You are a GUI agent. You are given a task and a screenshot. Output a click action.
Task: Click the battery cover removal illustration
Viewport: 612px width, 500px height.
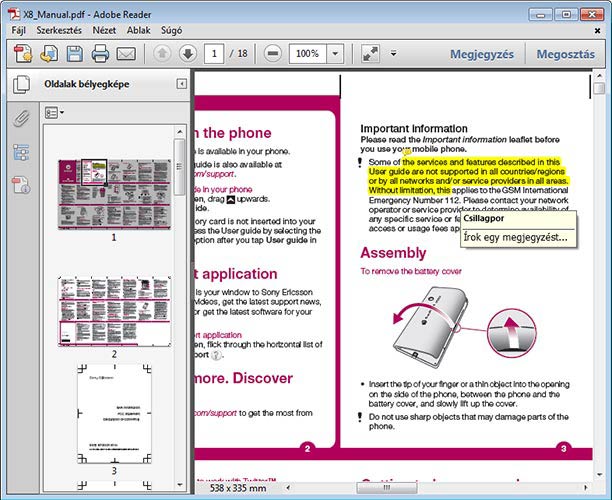(464, 328)
